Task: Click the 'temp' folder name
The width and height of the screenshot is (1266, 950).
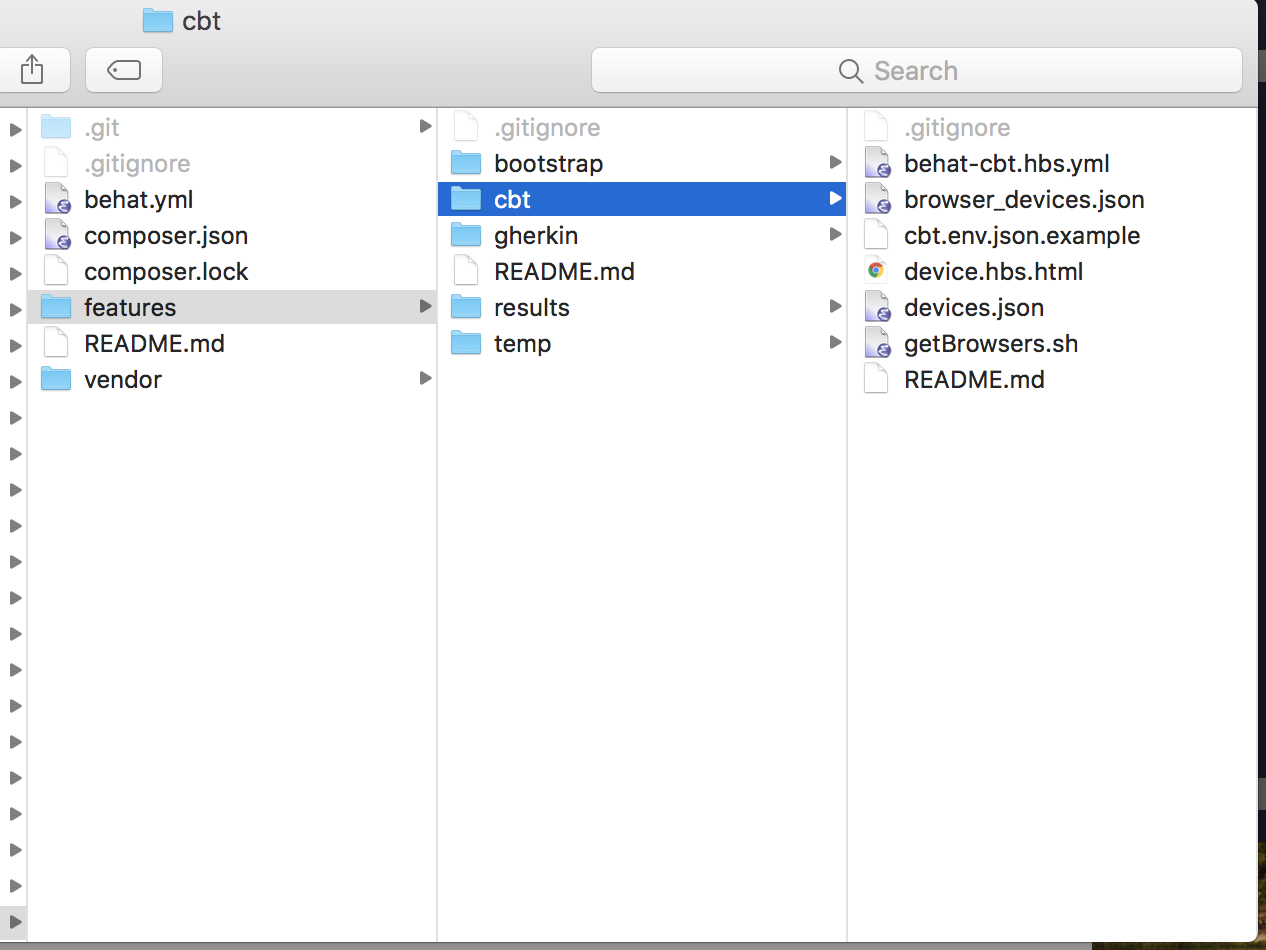Action: (523, 344)
